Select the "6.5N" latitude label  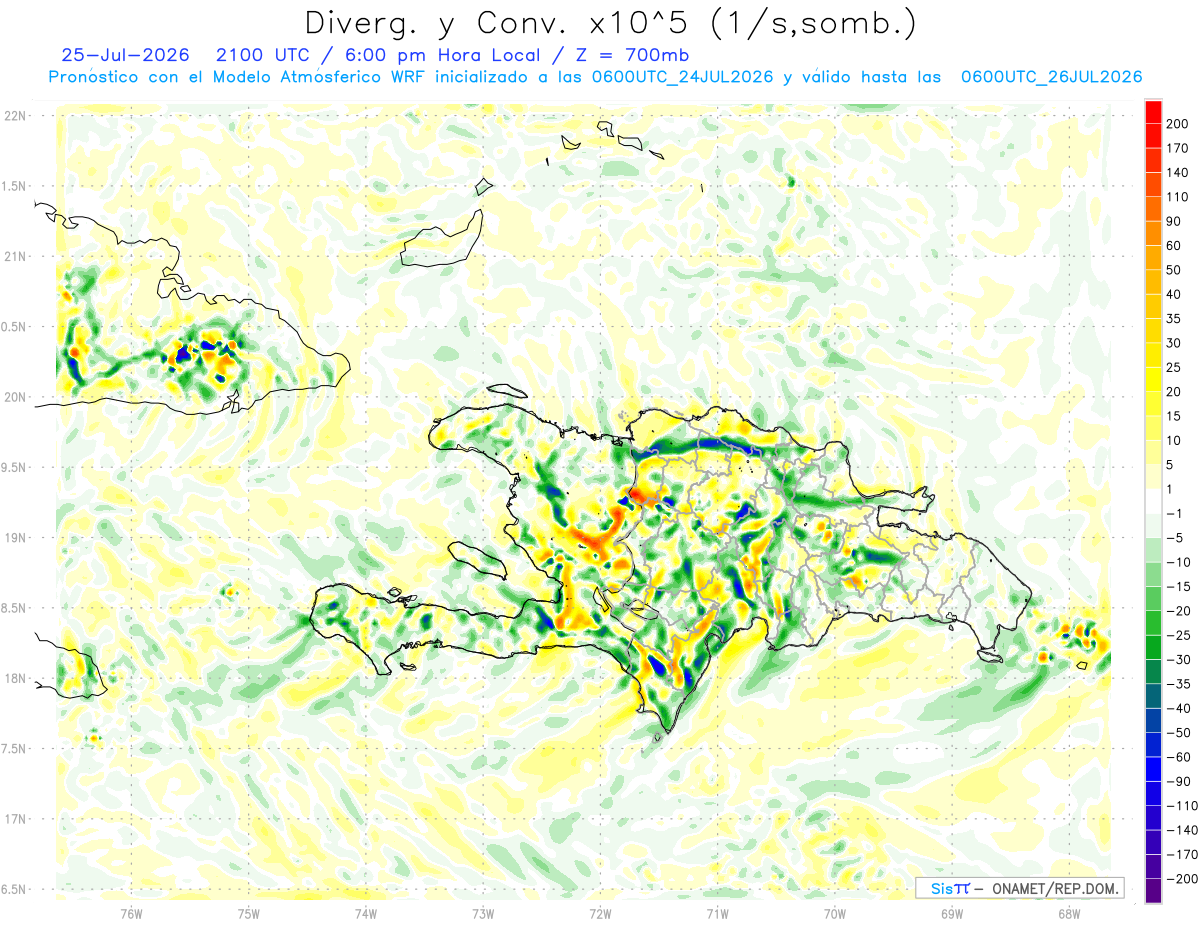pos(13,889)
